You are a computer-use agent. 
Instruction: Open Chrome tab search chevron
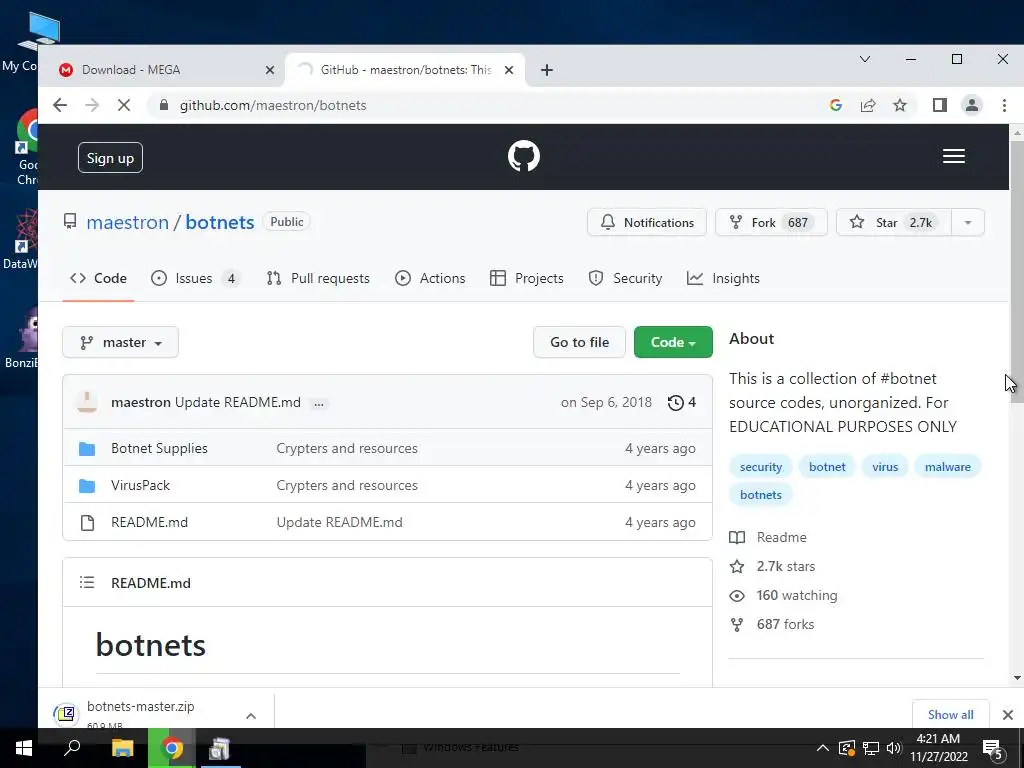[x=865, y=59]
